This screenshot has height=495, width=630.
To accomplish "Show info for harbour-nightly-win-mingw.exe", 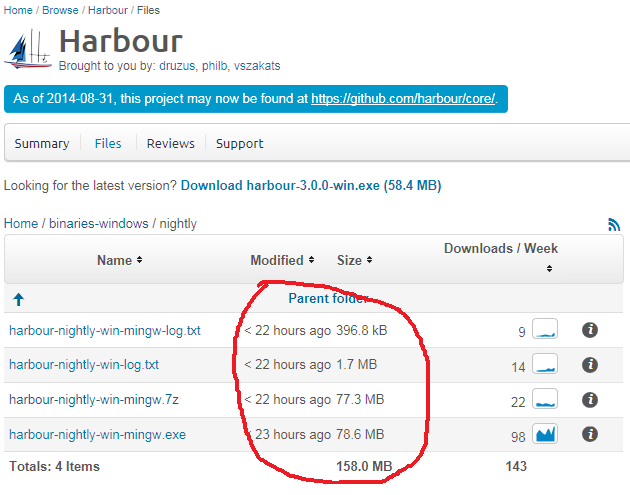I will (589, 434).
